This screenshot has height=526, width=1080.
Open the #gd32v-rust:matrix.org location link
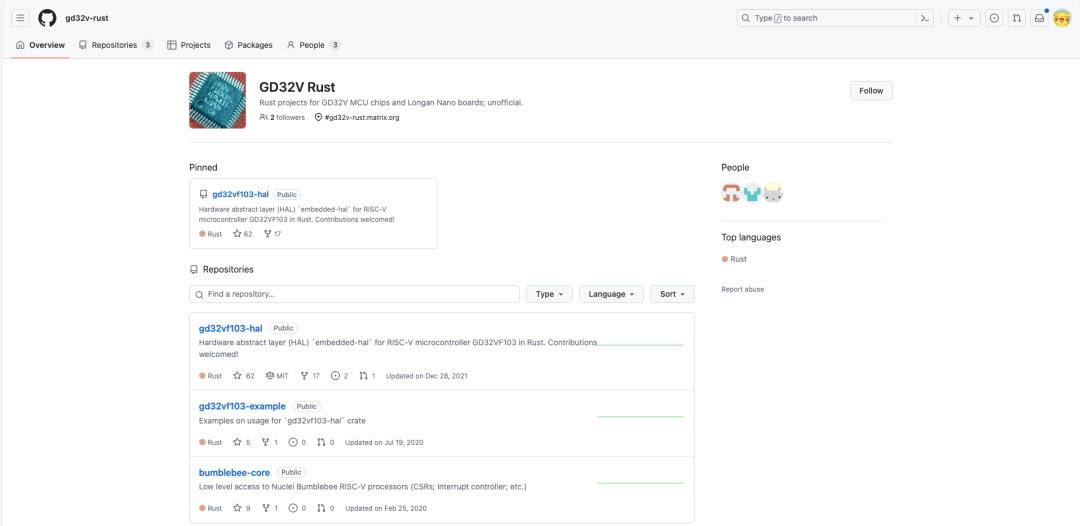362,118
